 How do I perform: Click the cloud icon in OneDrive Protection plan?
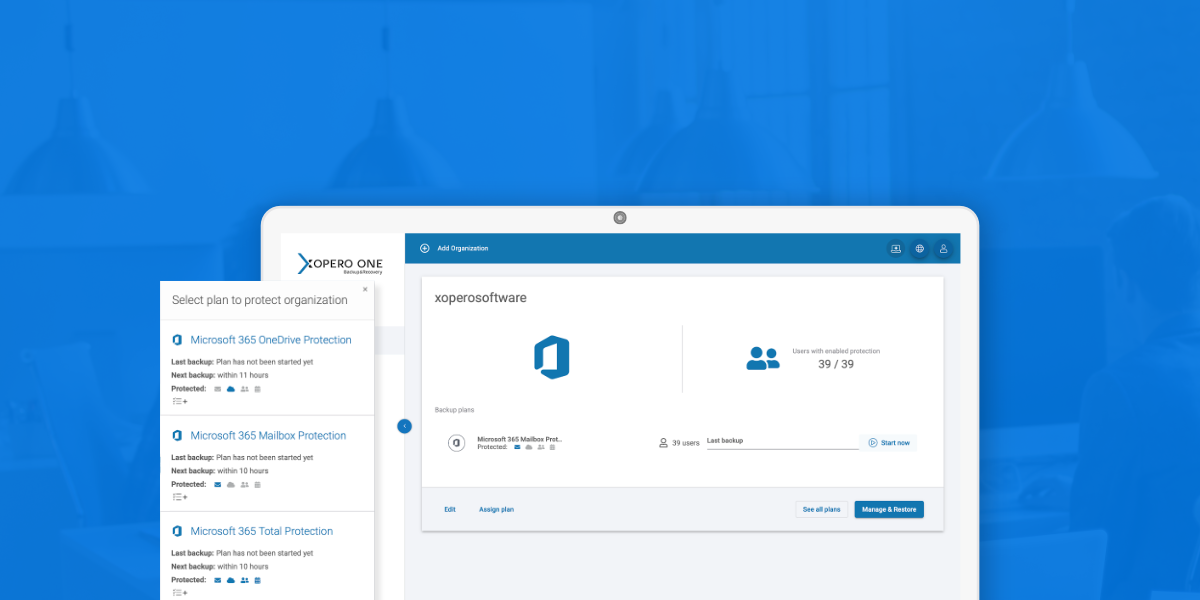click(x=231, y=389)
